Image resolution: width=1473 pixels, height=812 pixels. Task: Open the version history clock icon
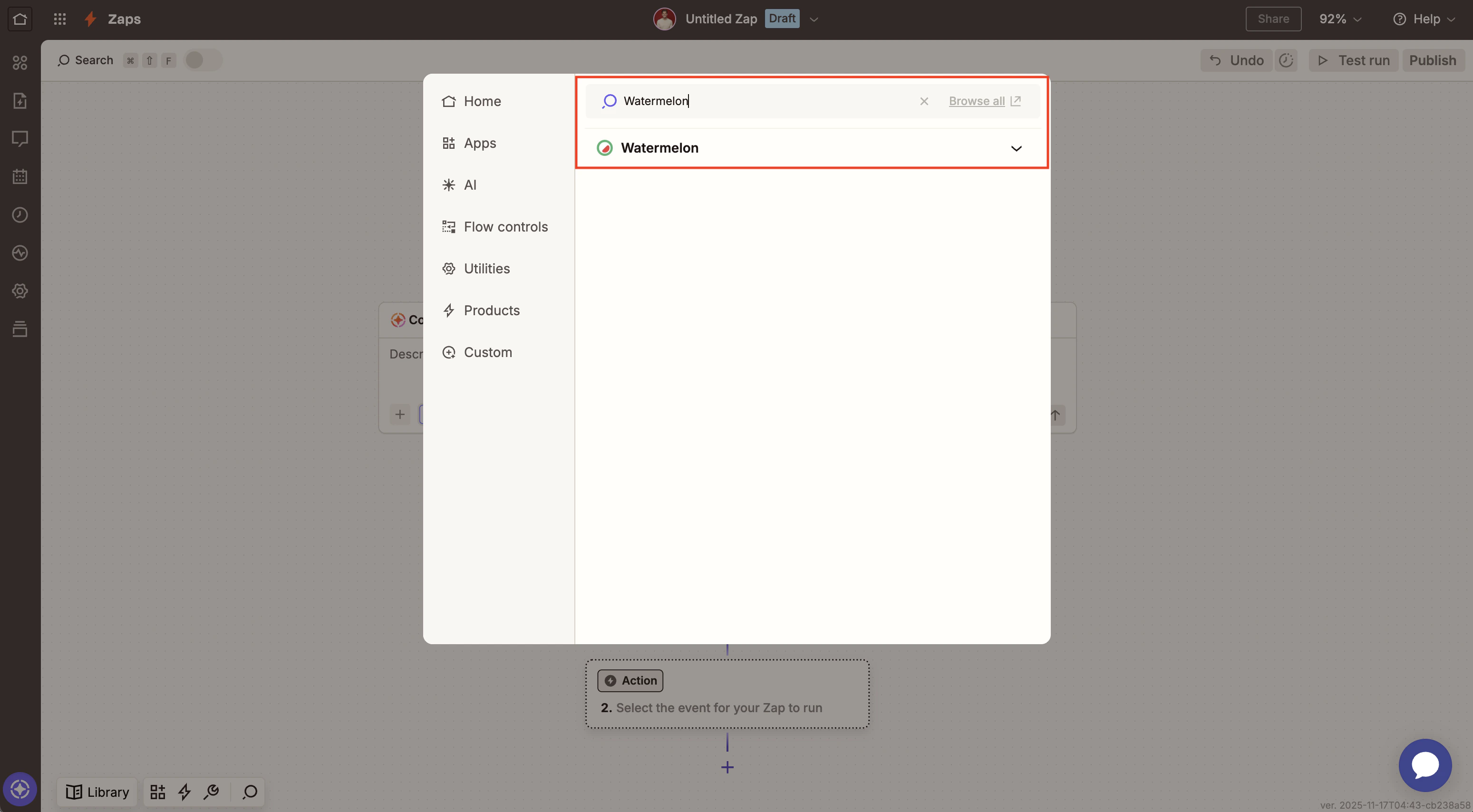point(1286,60)
